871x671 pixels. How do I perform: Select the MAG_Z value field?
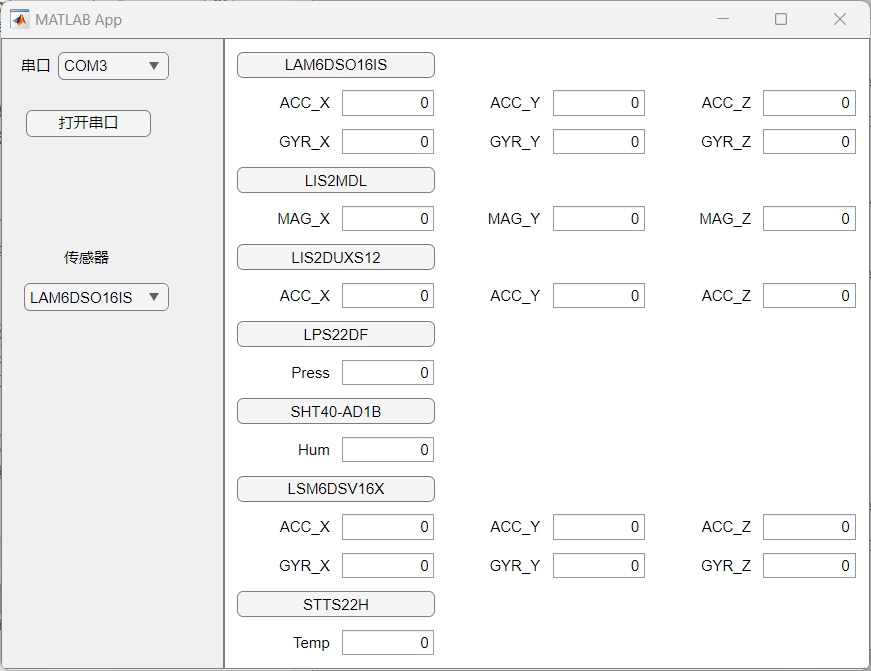coord(809,219)
